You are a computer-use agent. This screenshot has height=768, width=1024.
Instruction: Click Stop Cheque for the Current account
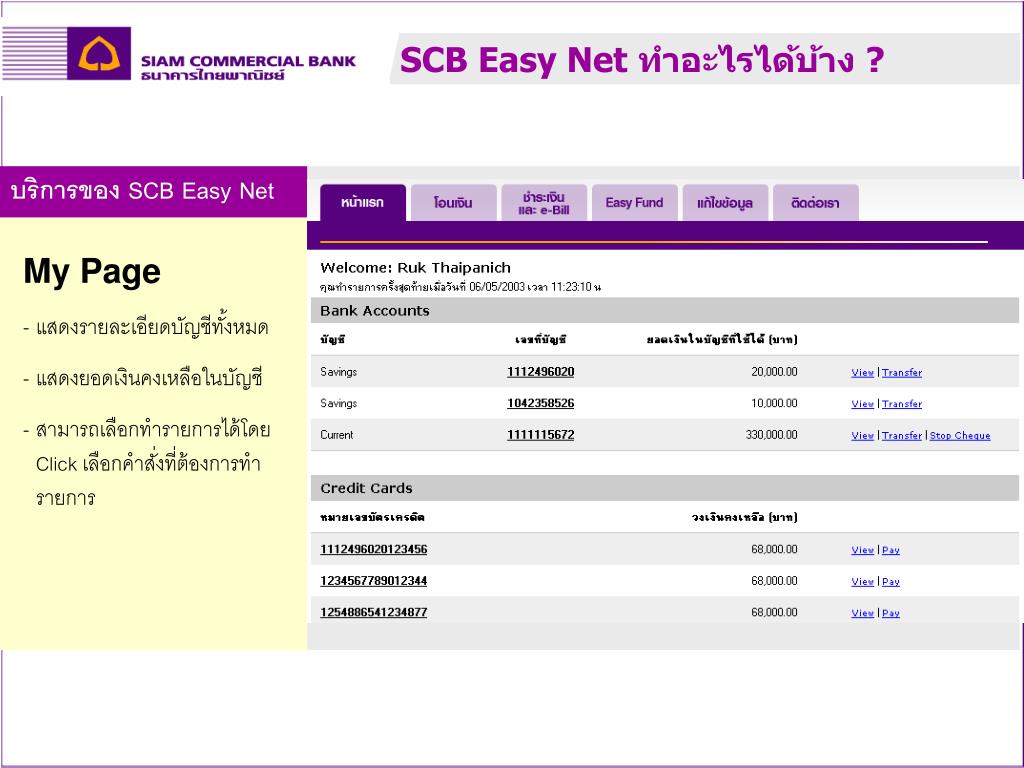(x=960, y=435)
